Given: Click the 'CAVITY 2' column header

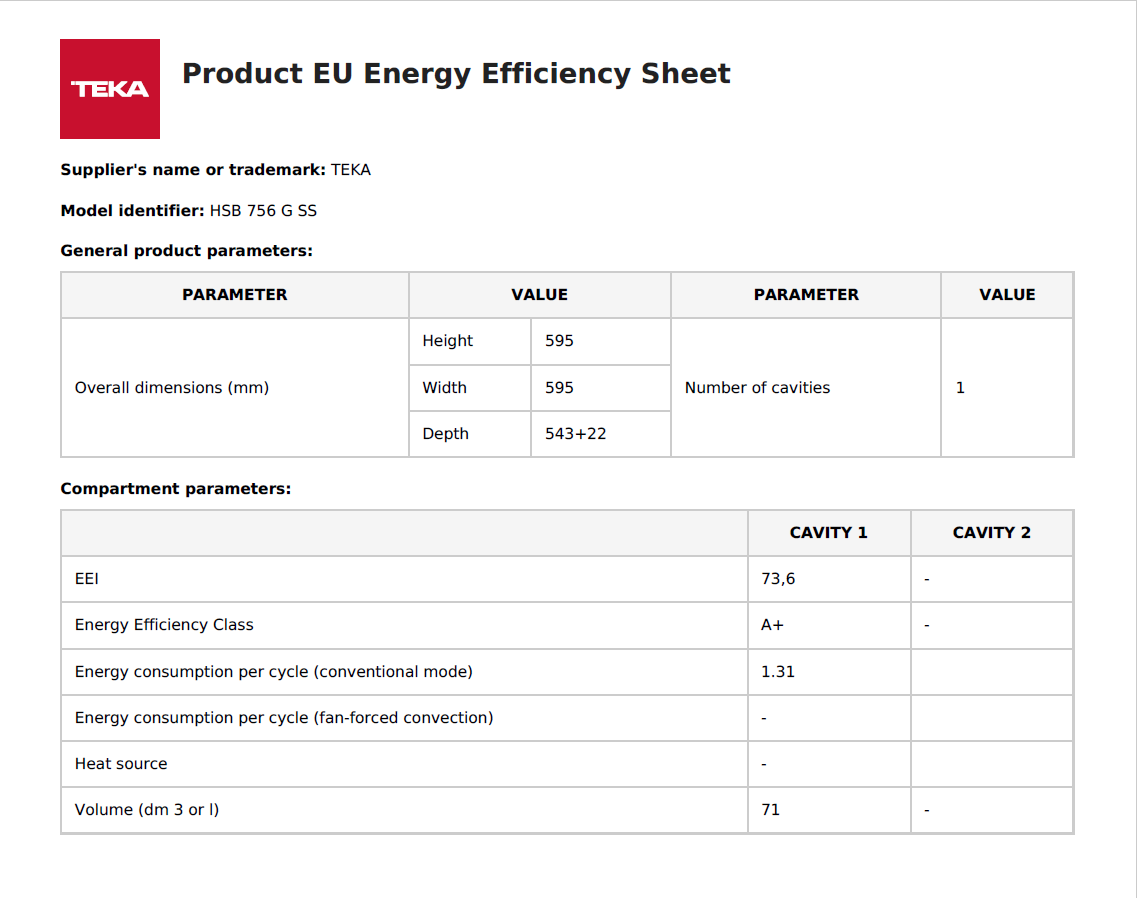Looking at the screenshot, I should 991,533.
